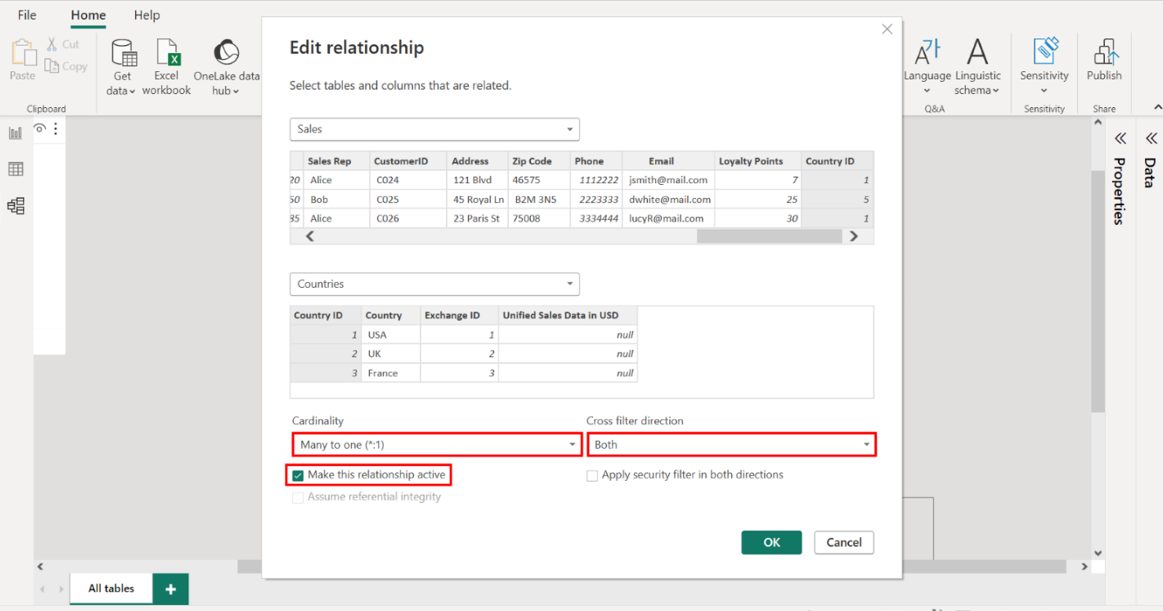Screen dimensions: 1163x611
Task: Expand the Properties pane chevron
Action: (1120, 138)
